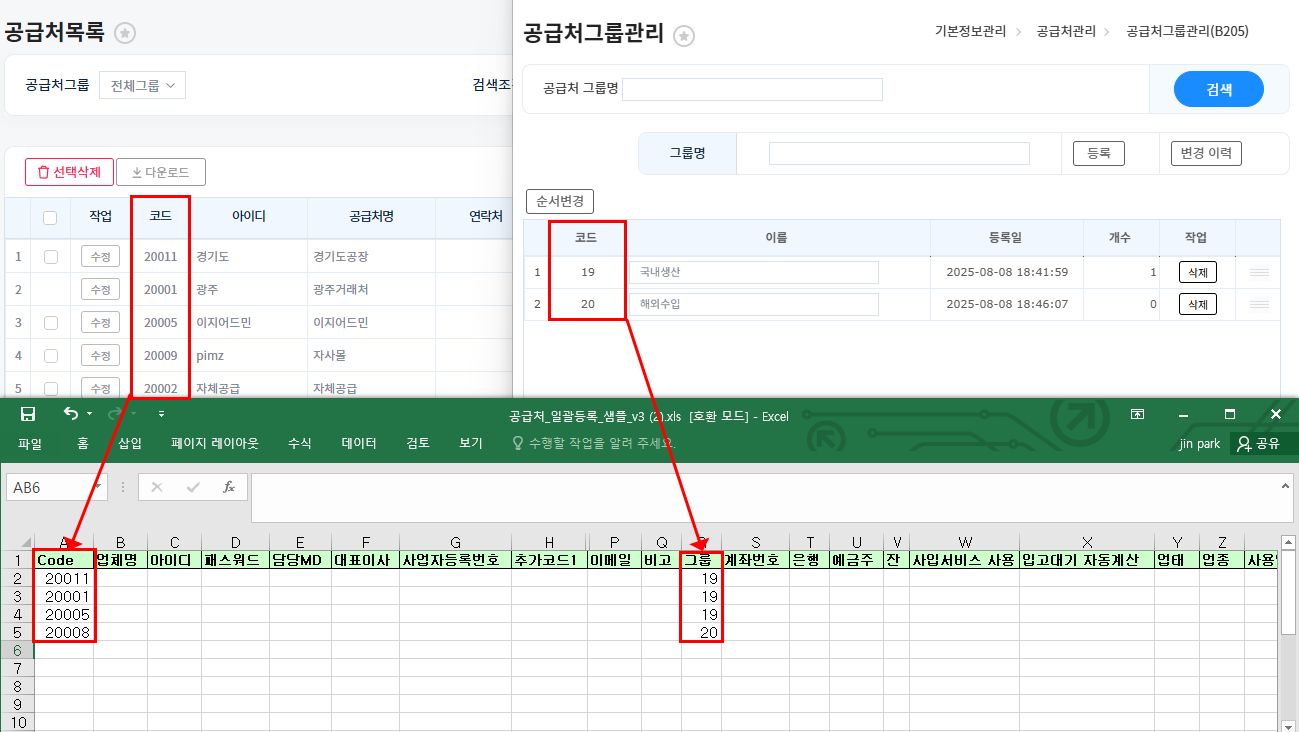Click the drag handle on the 국내생산 row
Viewport: 1299px width, 732px height.
(x=1259, y=272)
